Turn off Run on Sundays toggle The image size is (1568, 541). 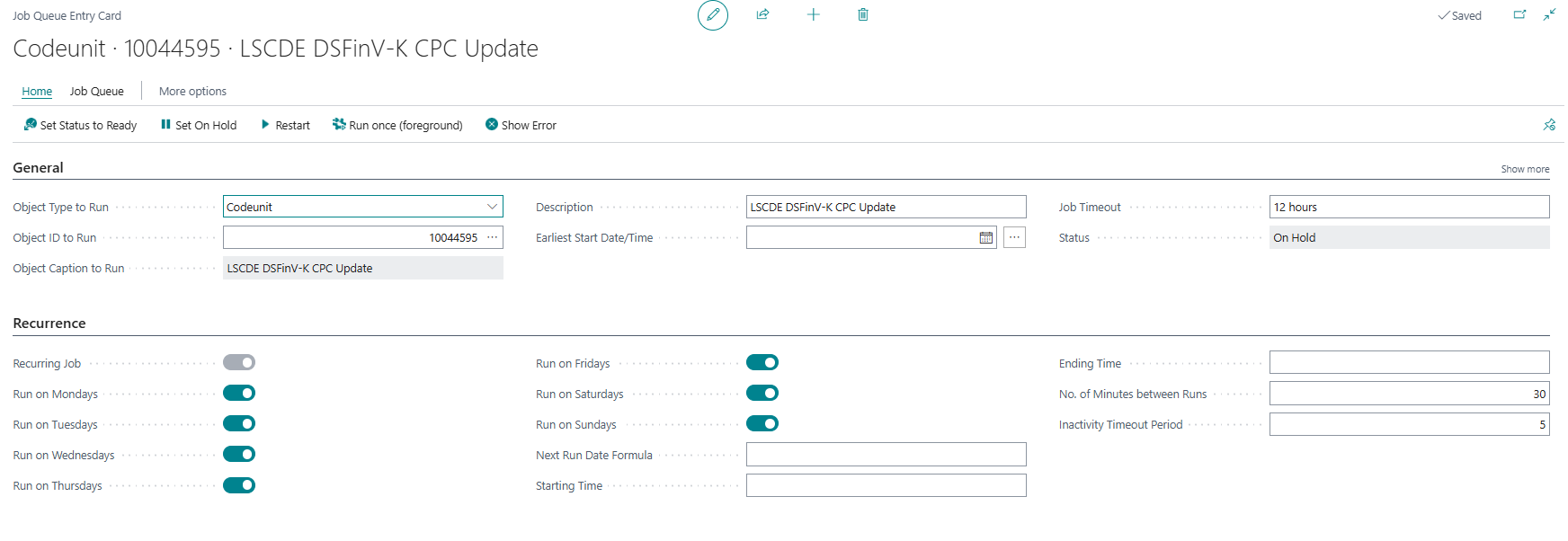coord(762,424)
